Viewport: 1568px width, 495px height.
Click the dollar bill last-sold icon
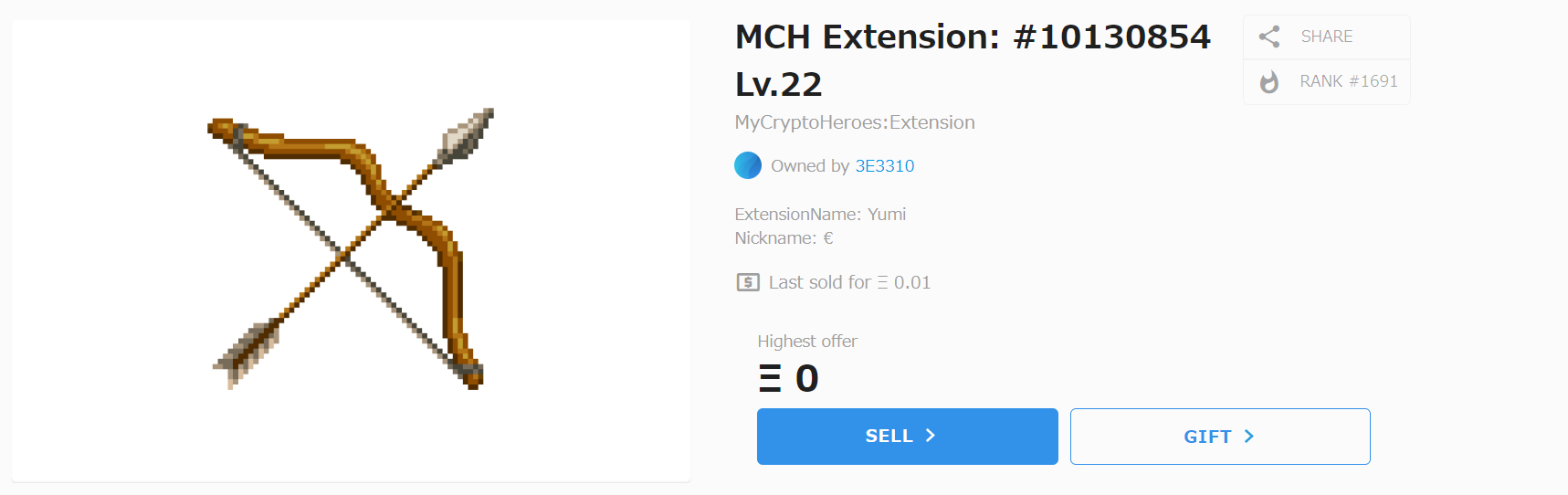point(748,282)
